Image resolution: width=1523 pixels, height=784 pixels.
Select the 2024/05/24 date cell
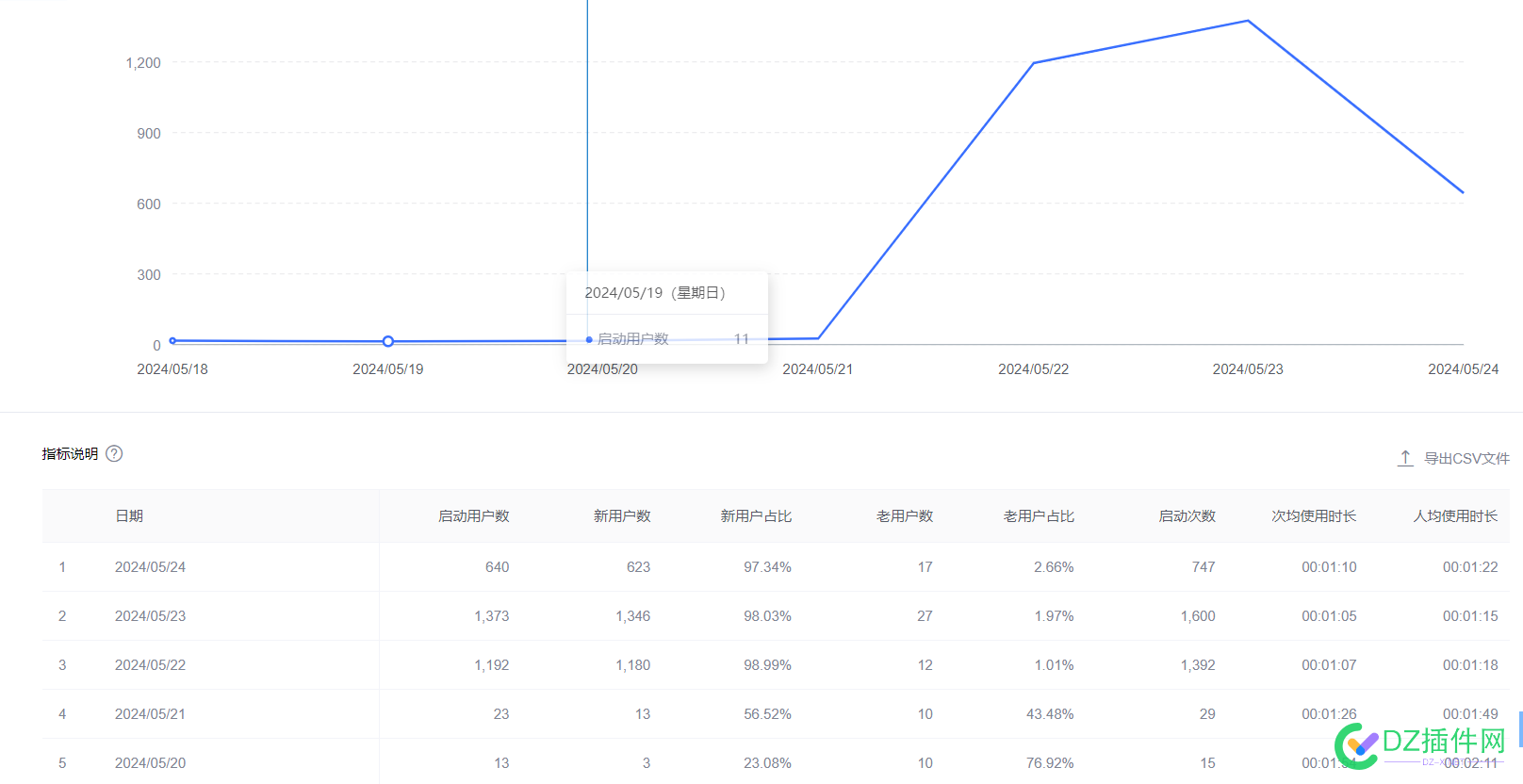(x=150, y=566)
